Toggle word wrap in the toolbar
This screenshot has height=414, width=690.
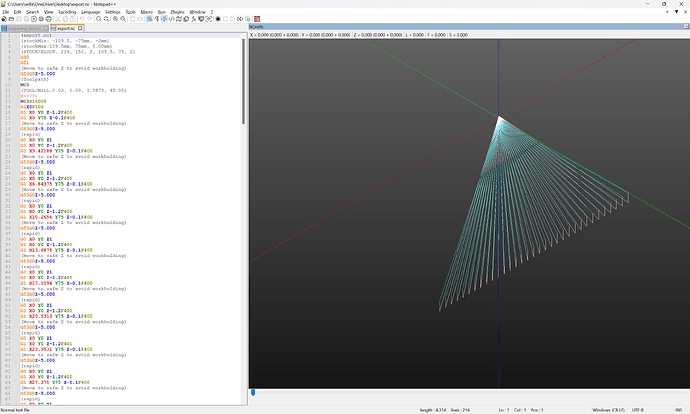(150, 19)
